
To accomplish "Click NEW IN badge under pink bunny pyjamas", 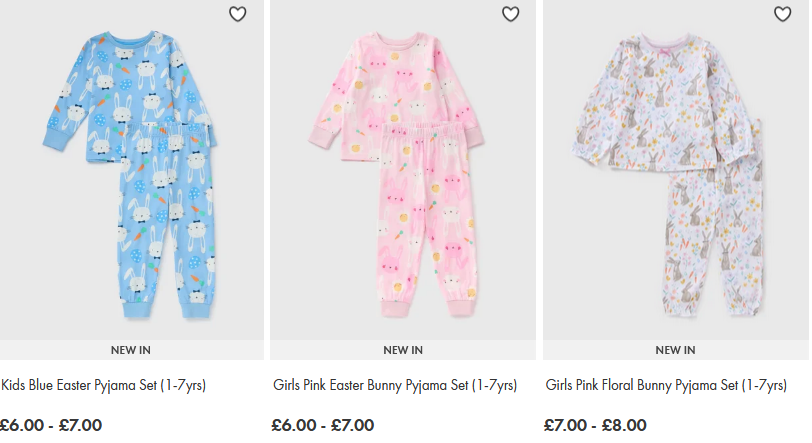I will tap(403, 350).
